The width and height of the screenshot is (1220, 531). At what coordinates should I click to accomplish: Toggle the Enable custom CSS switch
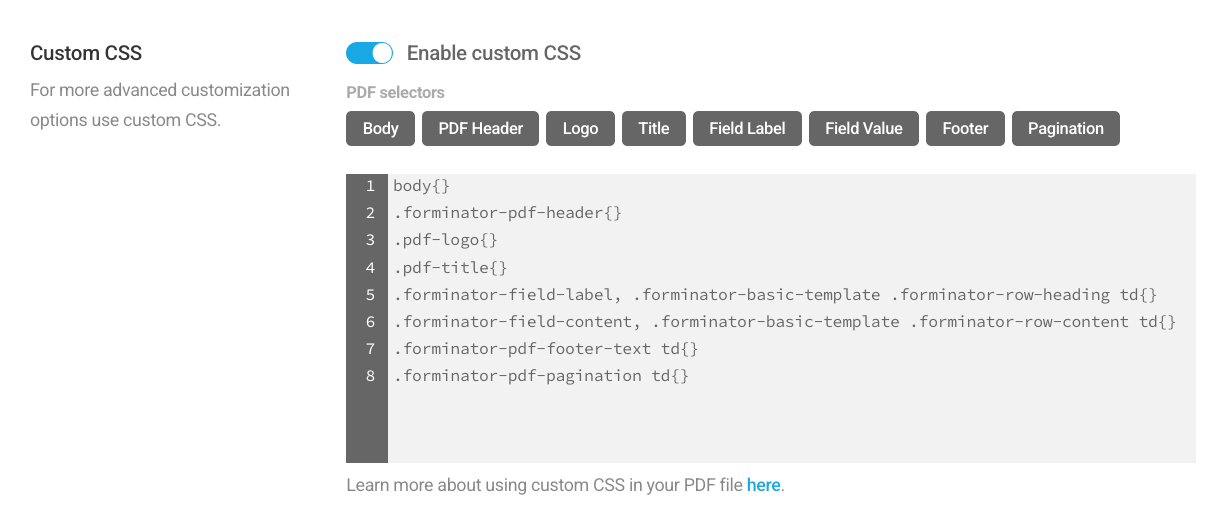(369, 53)
